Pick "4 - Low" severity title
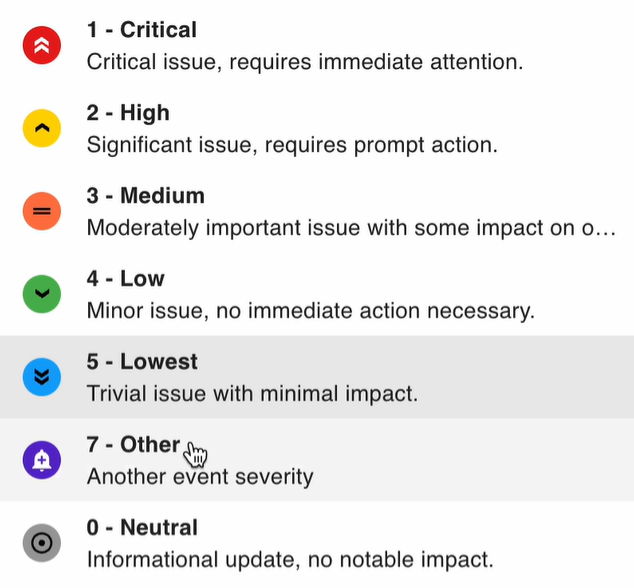Screen dimensions: 634x588 click(x=125, y=279)
